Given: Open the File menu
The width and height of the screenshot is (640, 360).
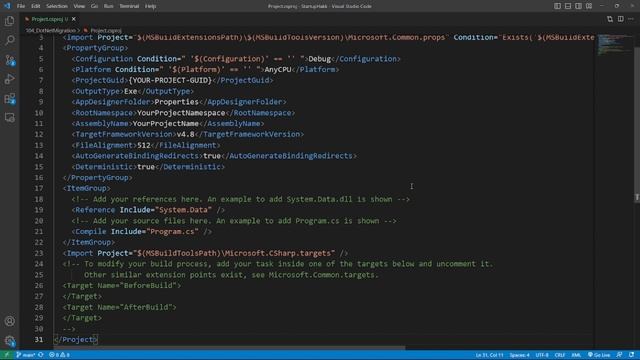Looking at the screenshot, I should tap(21, 6).
